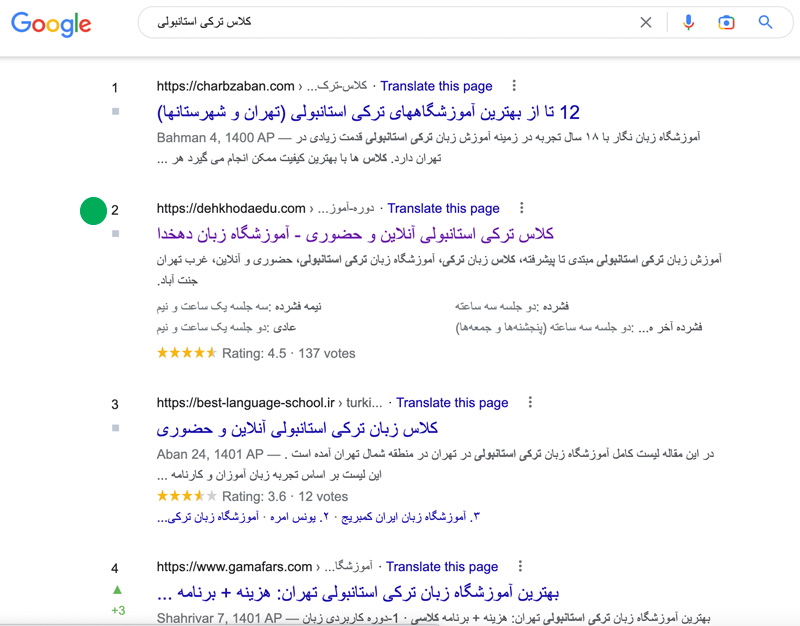This screenshot has width=800, height=626.
Task: Open Google Lens image search camera icon
Action: [x=726, y=22]
